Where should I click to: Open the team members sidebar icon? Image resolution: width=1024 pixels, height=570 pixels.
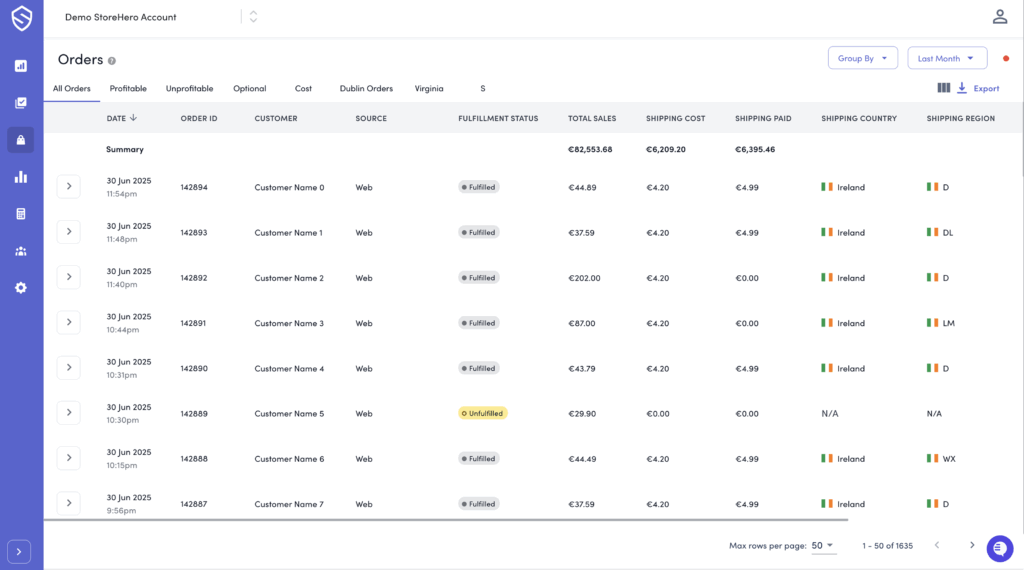[21, 251]
